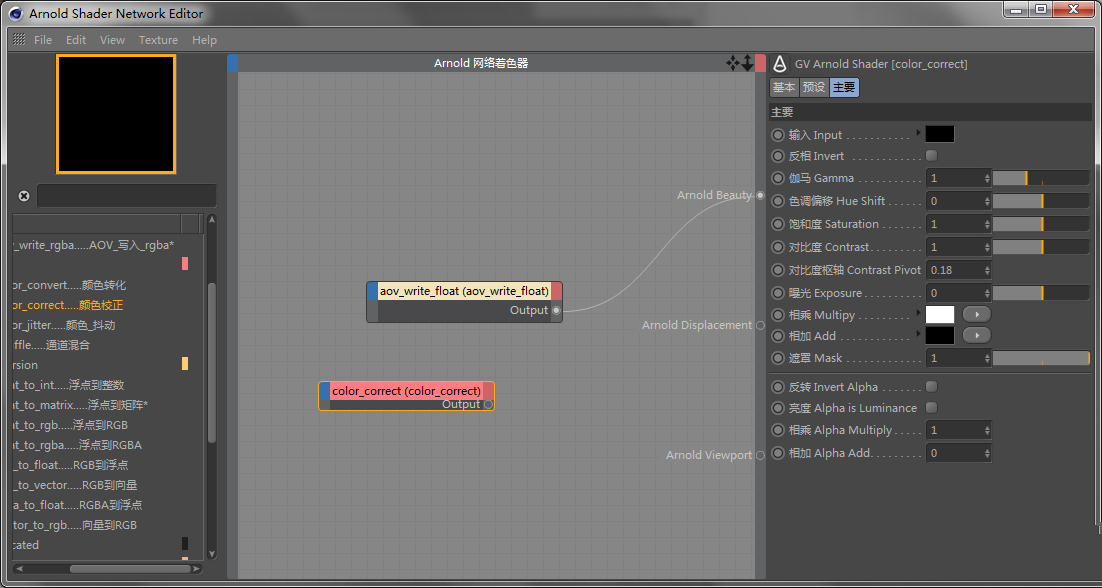Open the arrow button beside the 相加 Add swatch
Image resolution: width=1102 pixels, height=588 pixels.
coord(976,336)
